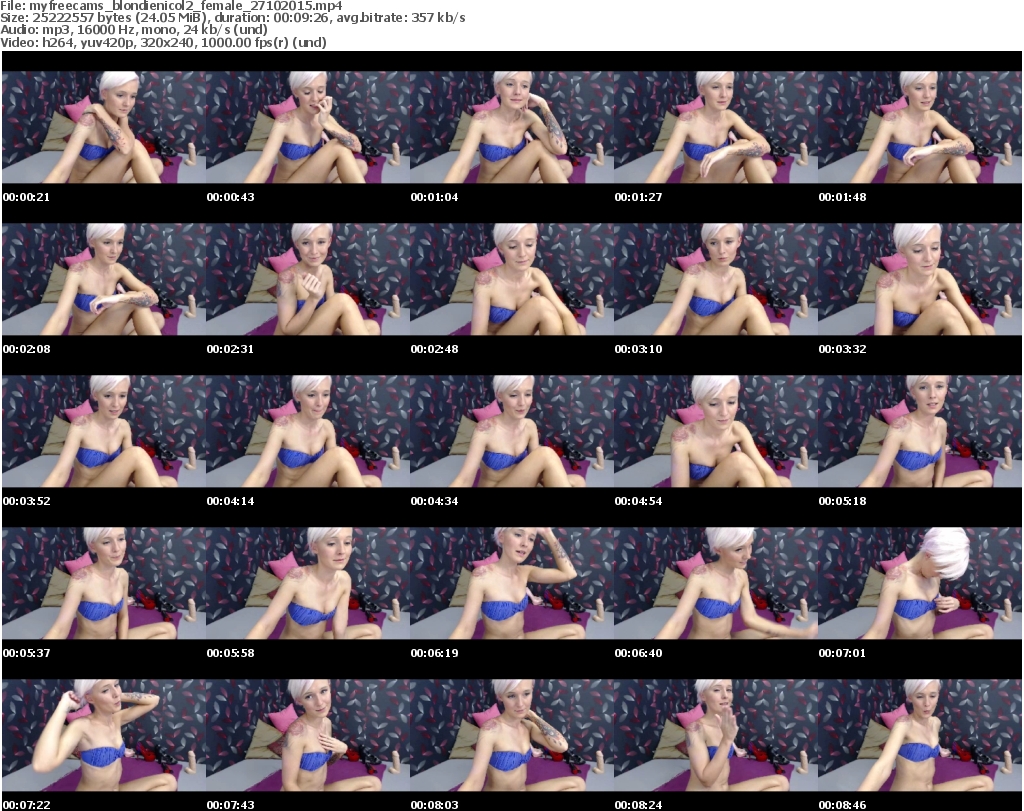Select the timestamp label '00:07:43'
Viewport: 1024px width, 811px height.
click(x=231, y=805)
